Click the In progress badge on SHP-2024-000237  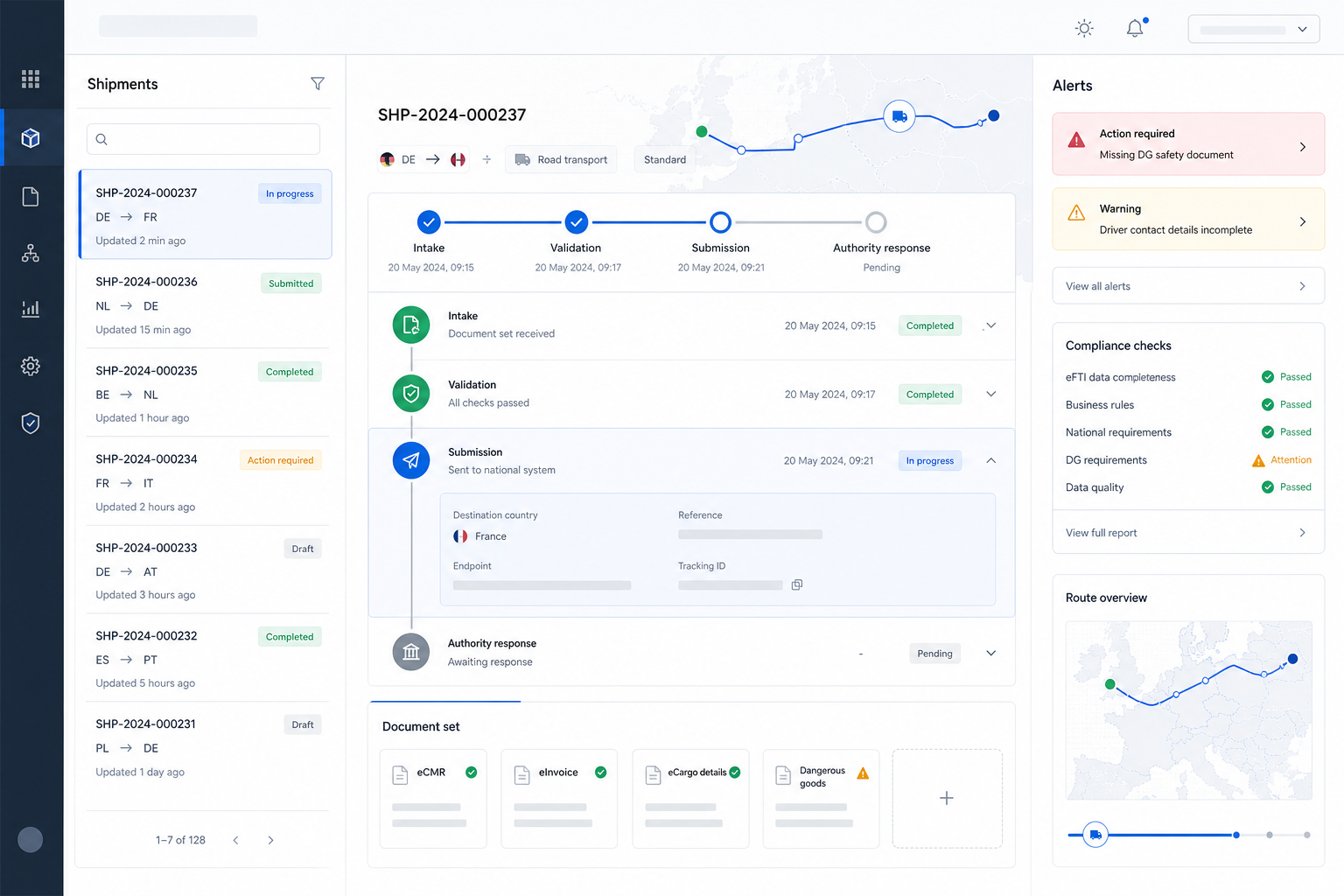(290, 193)
